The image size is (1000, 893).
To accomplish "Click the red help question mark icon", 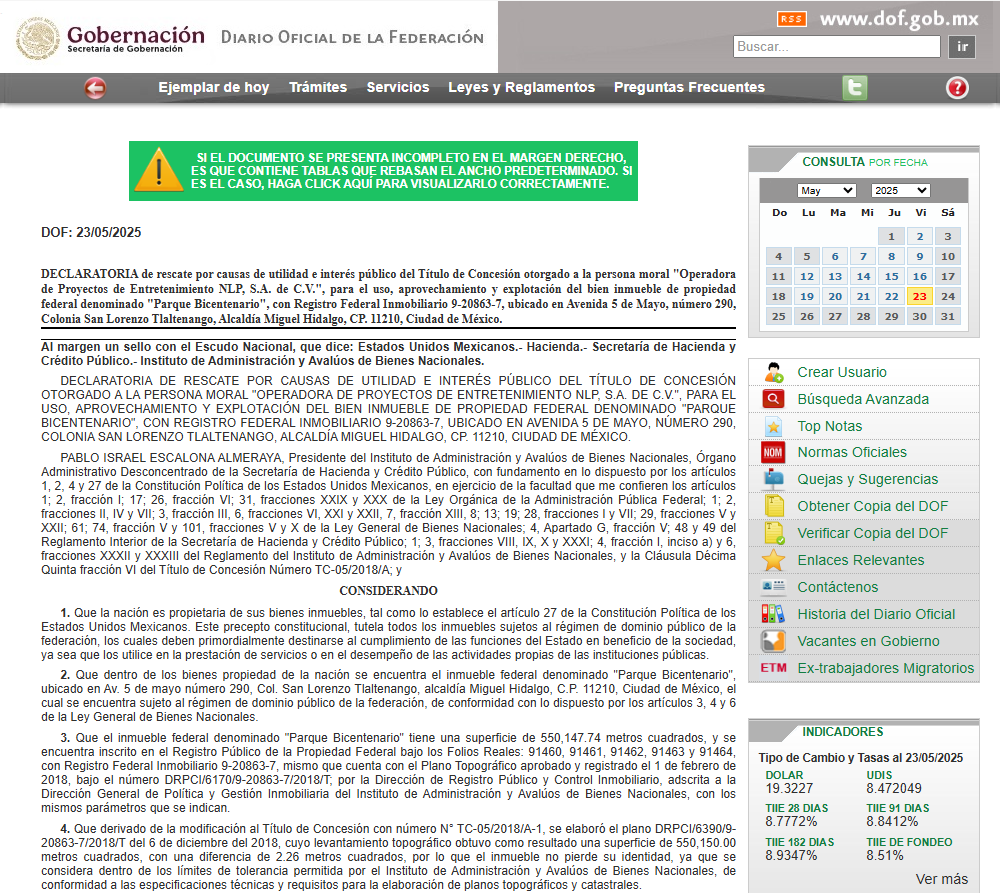I will (x=957, y=88).
